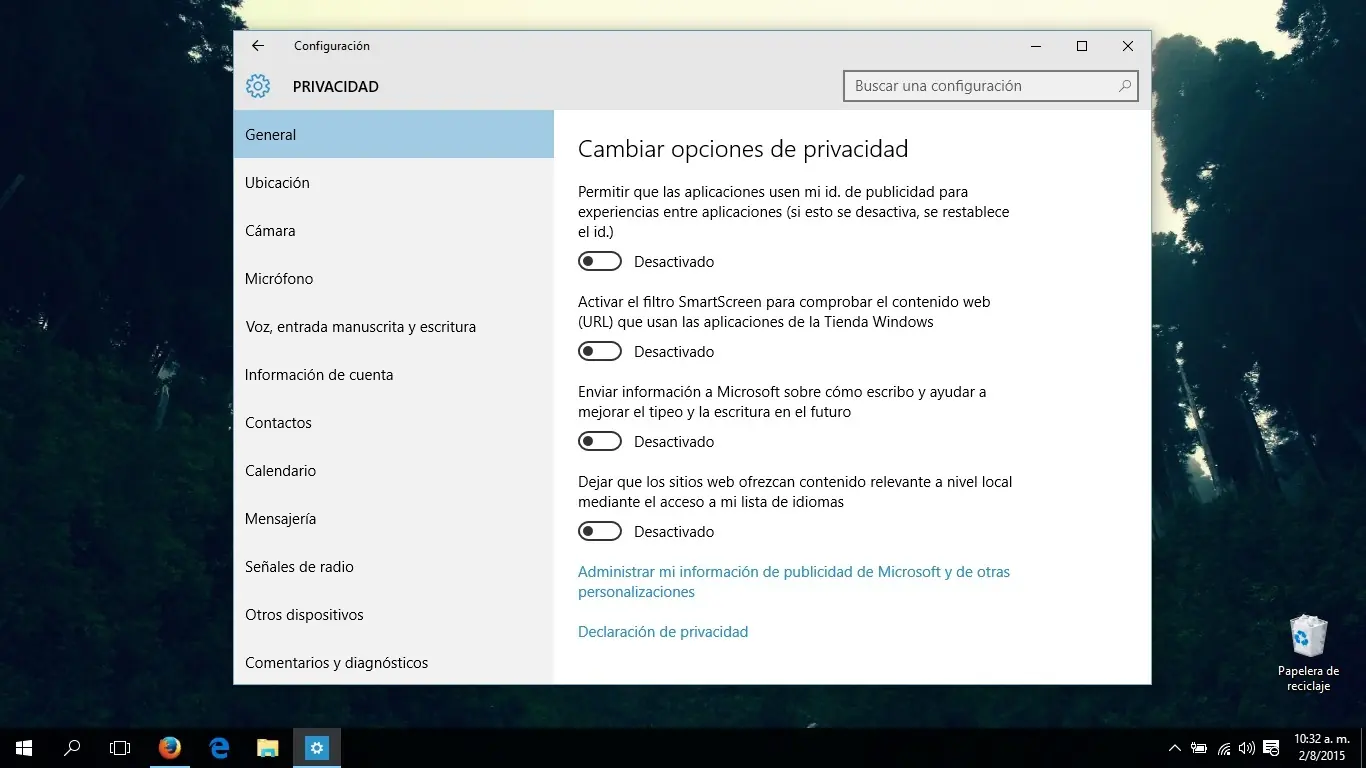Select the Settings app taskbar icon

click(317, 748)
